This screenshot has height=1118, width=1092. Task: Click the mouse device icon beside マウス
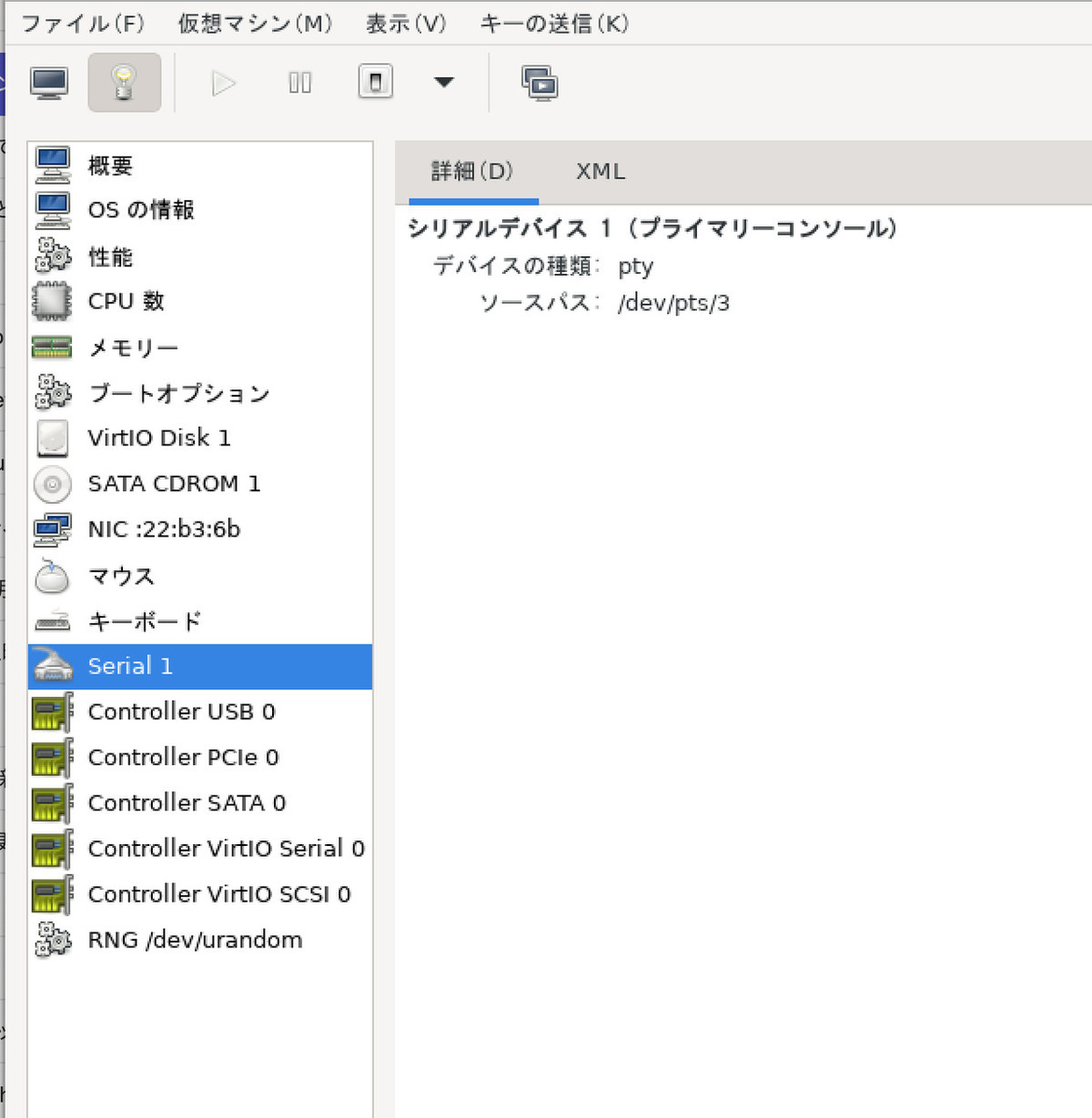pos(52,577)
